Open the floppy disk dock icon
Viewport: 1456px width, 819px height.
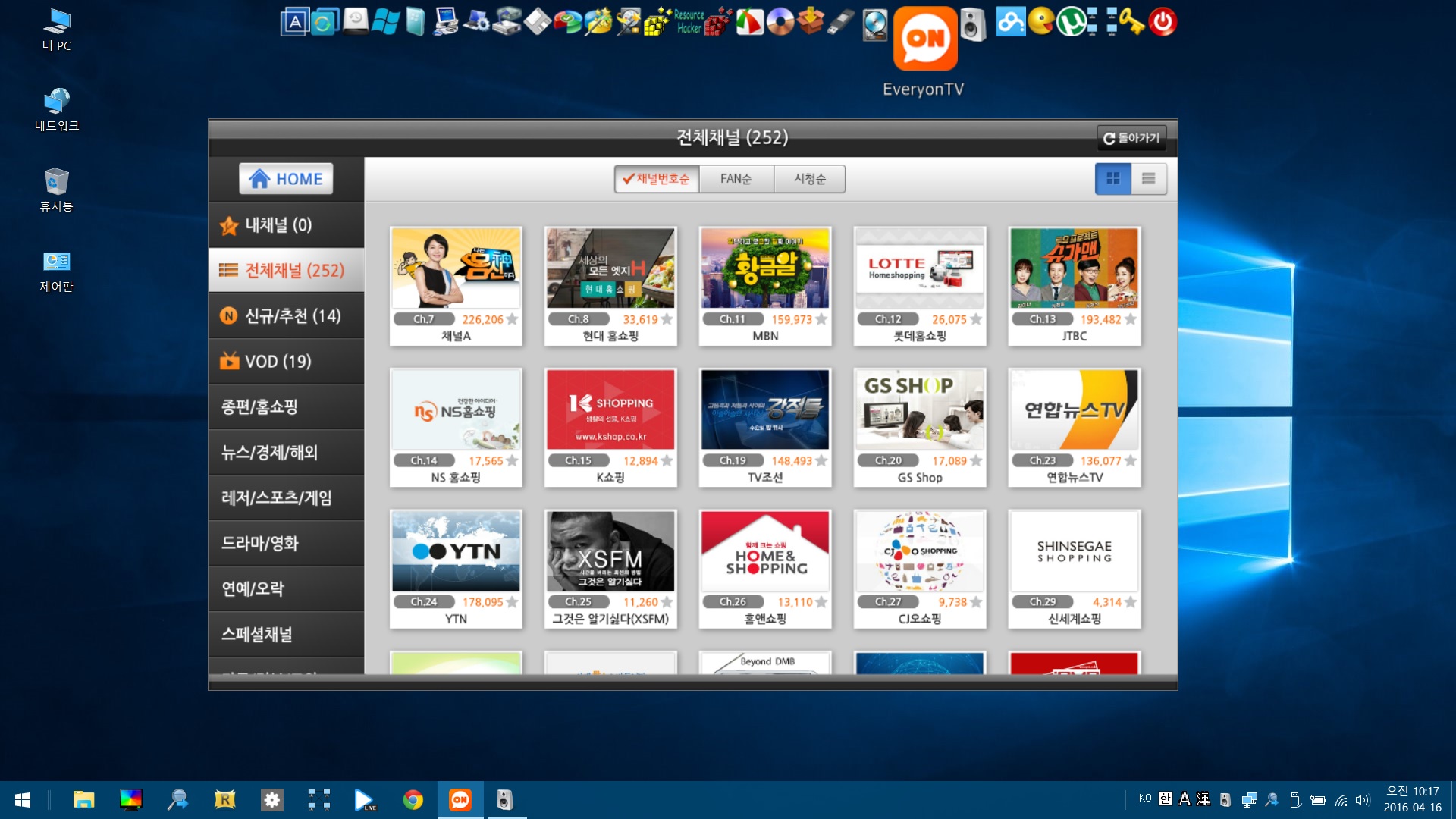pyautogui.click(x=537, y=22)
